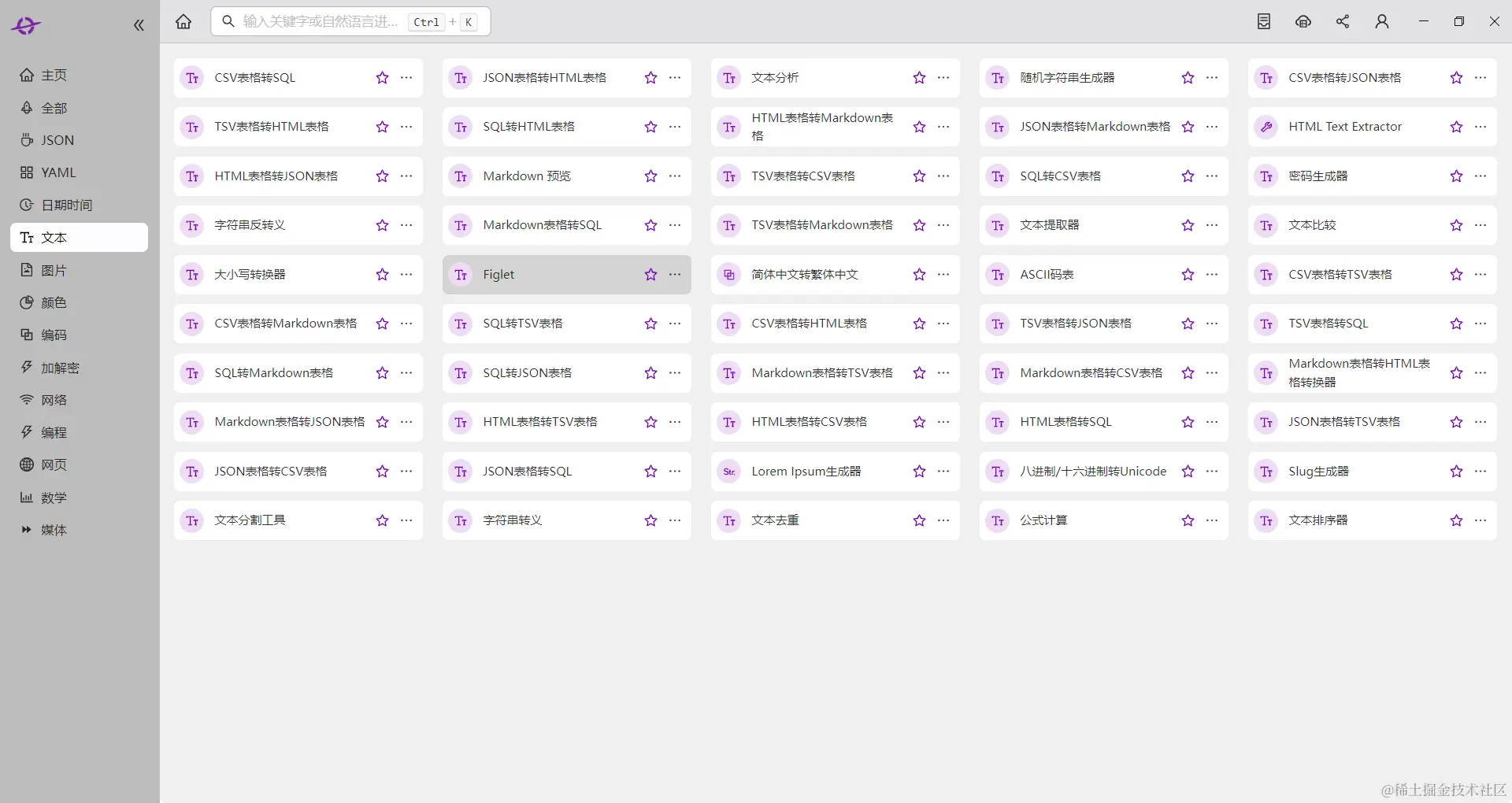Open the share icon in the title bar
This screenshot has height=803, width=1512.
pyautogui.click(x=1343, y=21)
